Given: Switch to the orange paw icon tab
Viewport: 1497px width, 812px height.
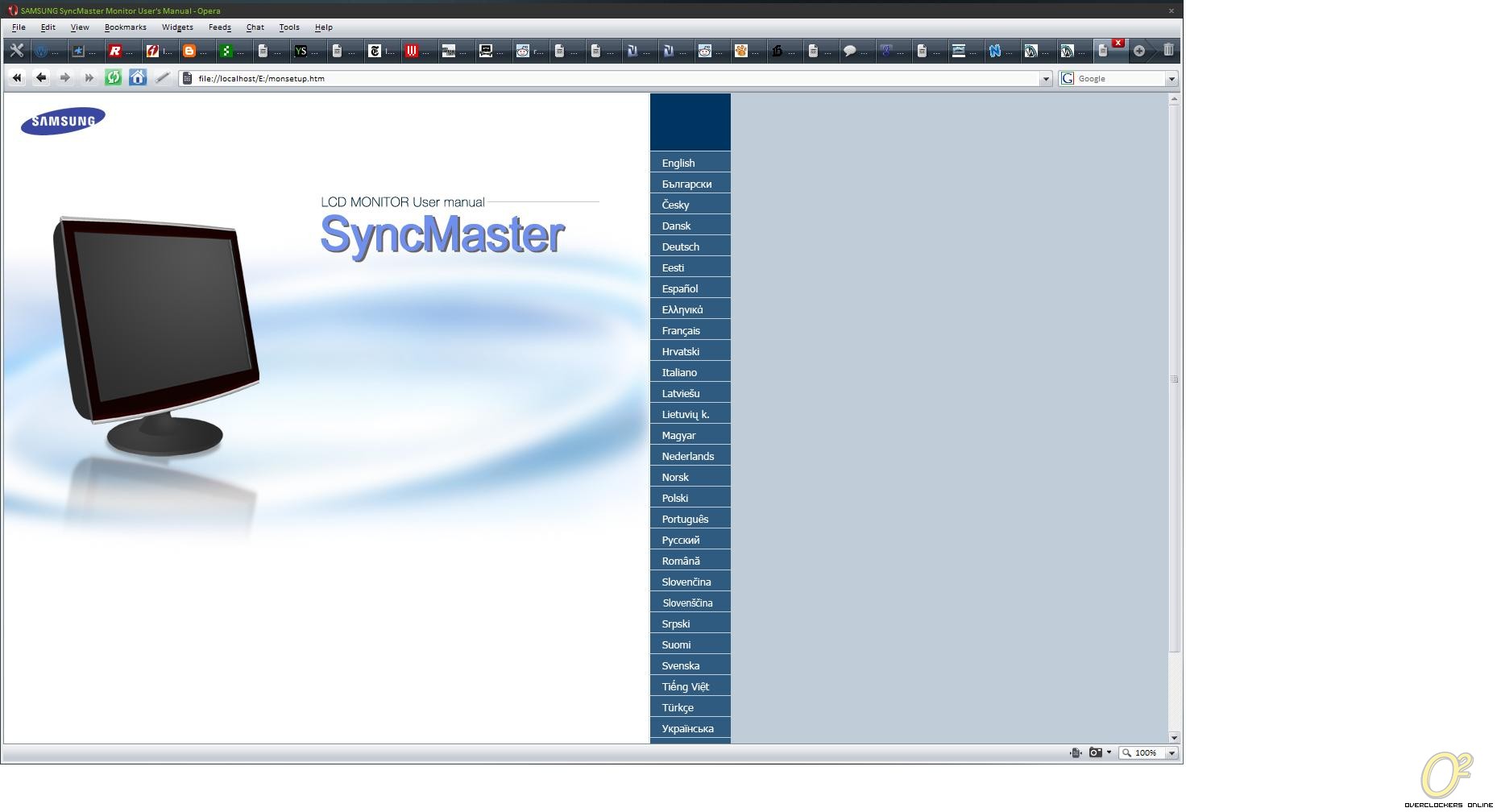Looking at the screenshot, I should click(x=748, y=51).
